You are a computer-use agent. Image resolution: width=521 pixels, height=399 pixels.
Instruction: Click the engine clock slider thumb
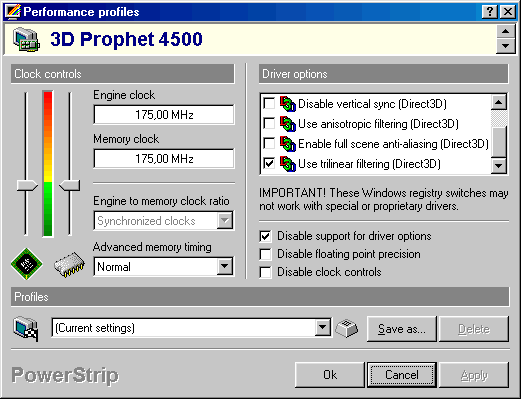pos(27,186)
